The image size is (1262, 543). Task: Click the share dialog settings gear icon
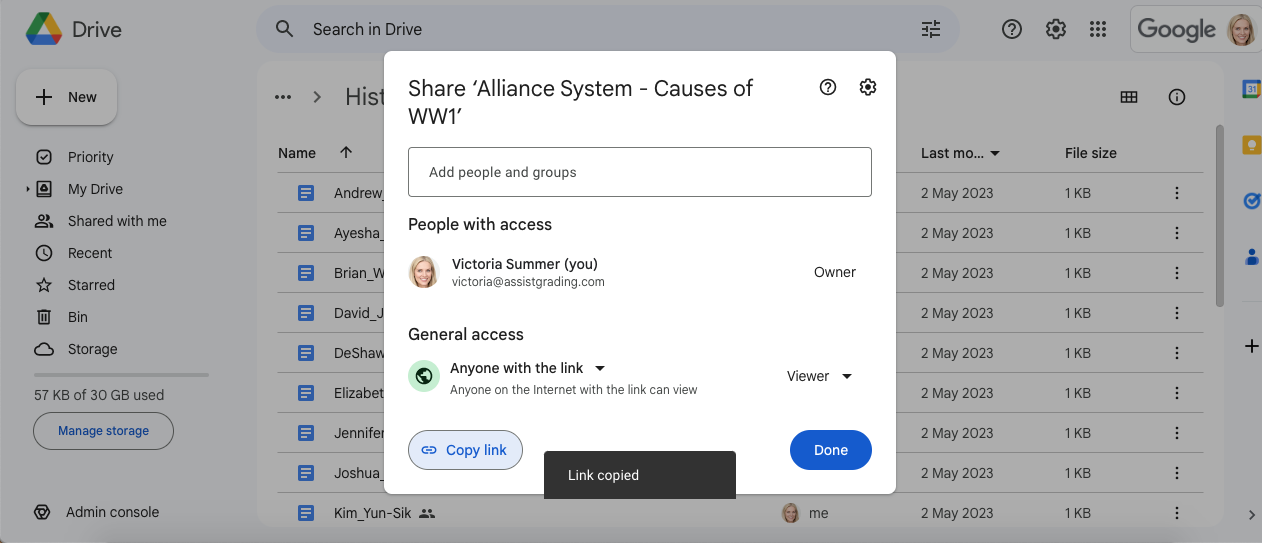pos(867,88)
